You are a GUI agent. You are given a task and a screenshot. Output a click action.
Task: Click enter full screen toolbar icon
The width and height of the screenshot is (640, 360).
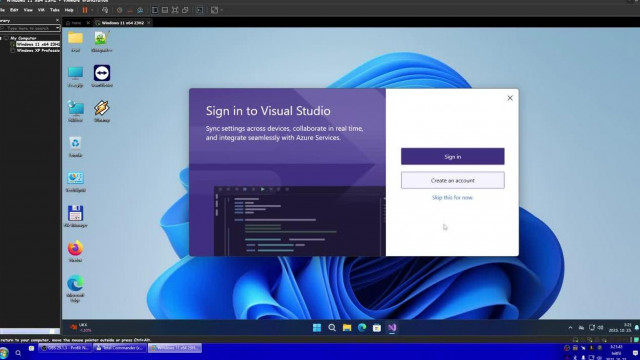(x=175, y=10)
